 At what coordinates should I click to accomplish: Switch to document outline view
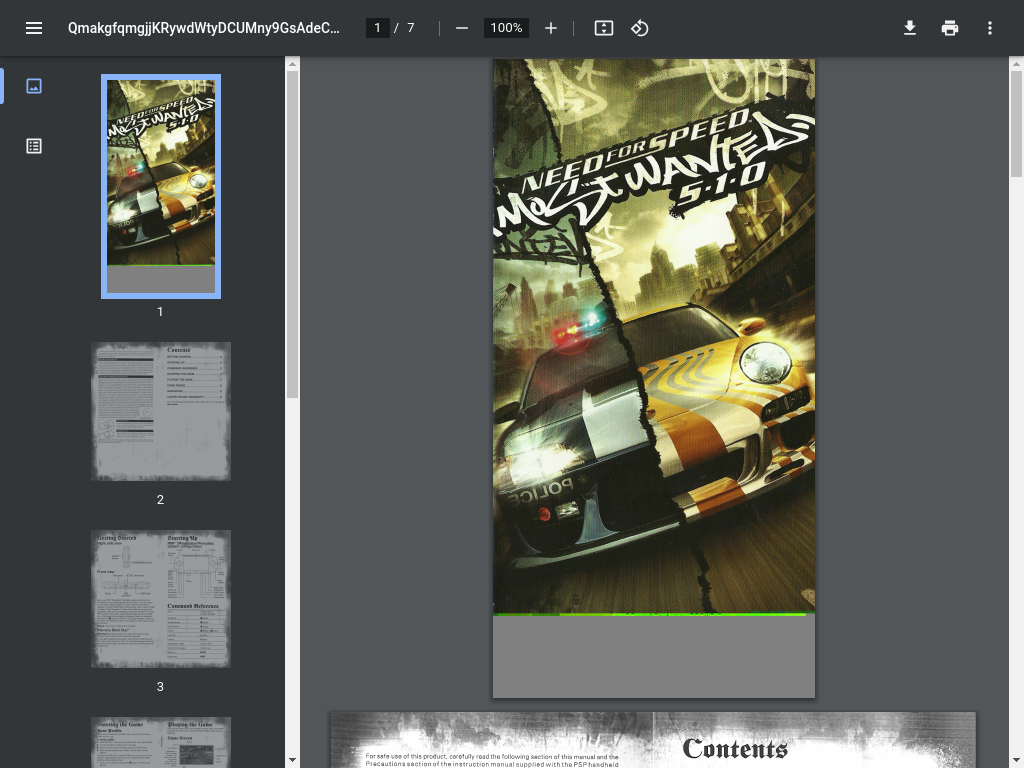(x=34, y=146)
